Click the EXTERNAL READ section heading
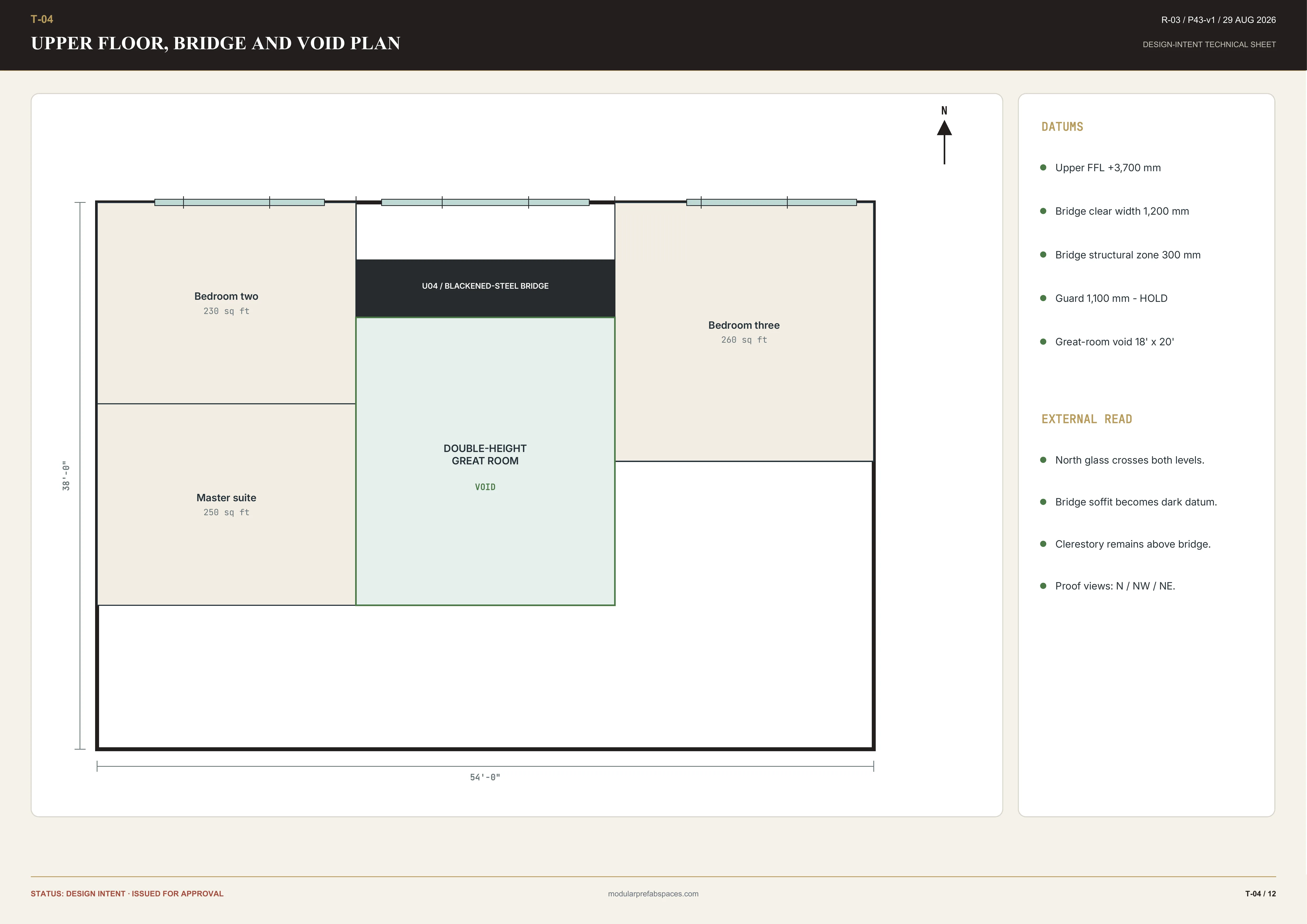 point(1087,419)
